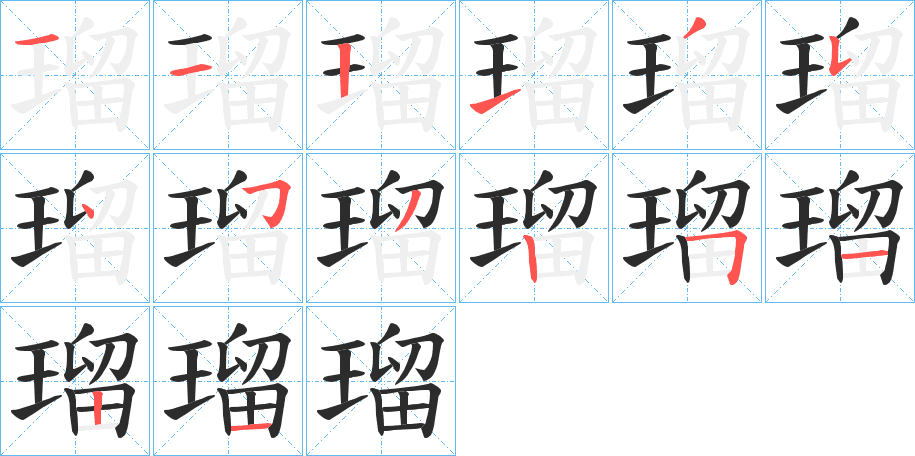The width and height of the screenshot is (915, 456).
Task: Click the stroke 14 panel with red bottom closing stroke
Action: click(x=228, y=381)
